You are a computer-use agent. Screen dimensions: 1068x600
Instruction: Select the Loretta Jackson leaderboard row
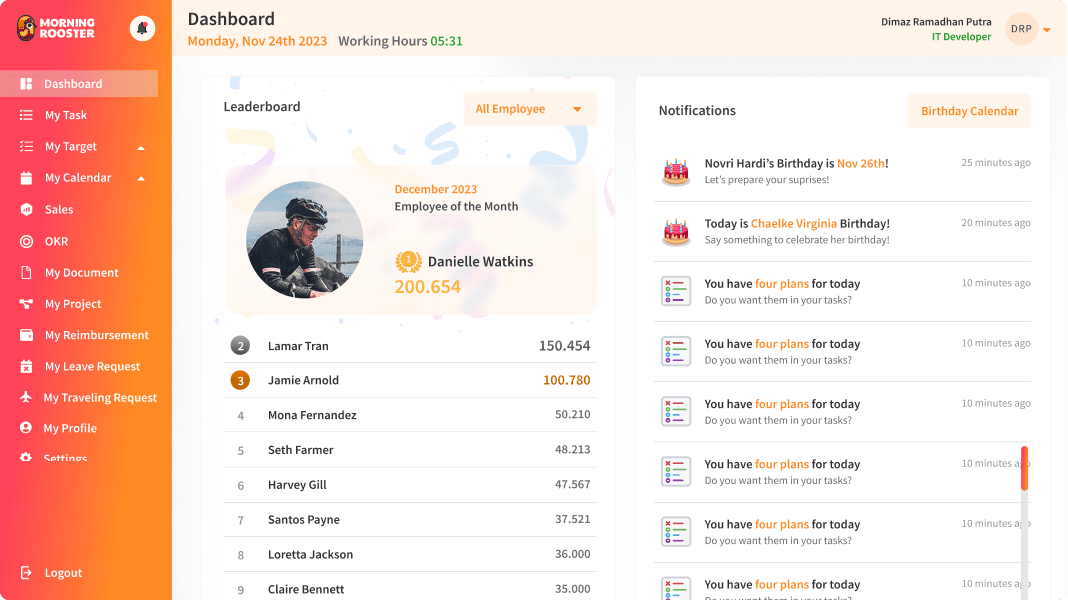(410, 554)
